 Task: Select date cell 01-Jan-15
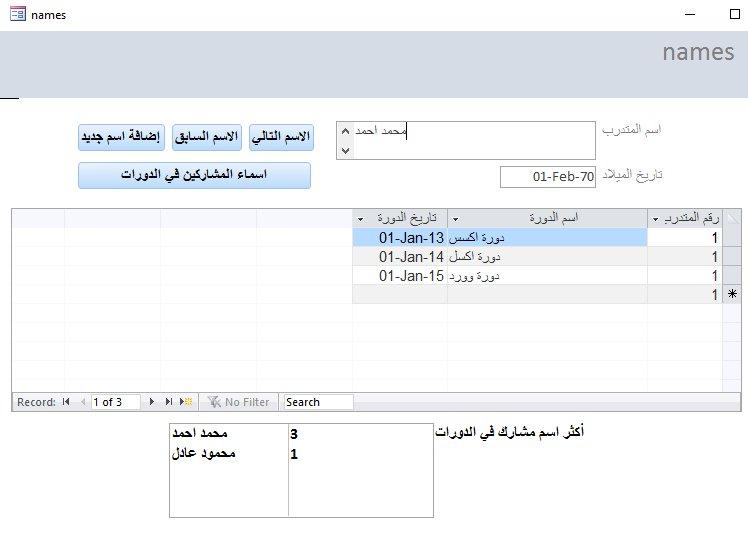pos(400,276)
